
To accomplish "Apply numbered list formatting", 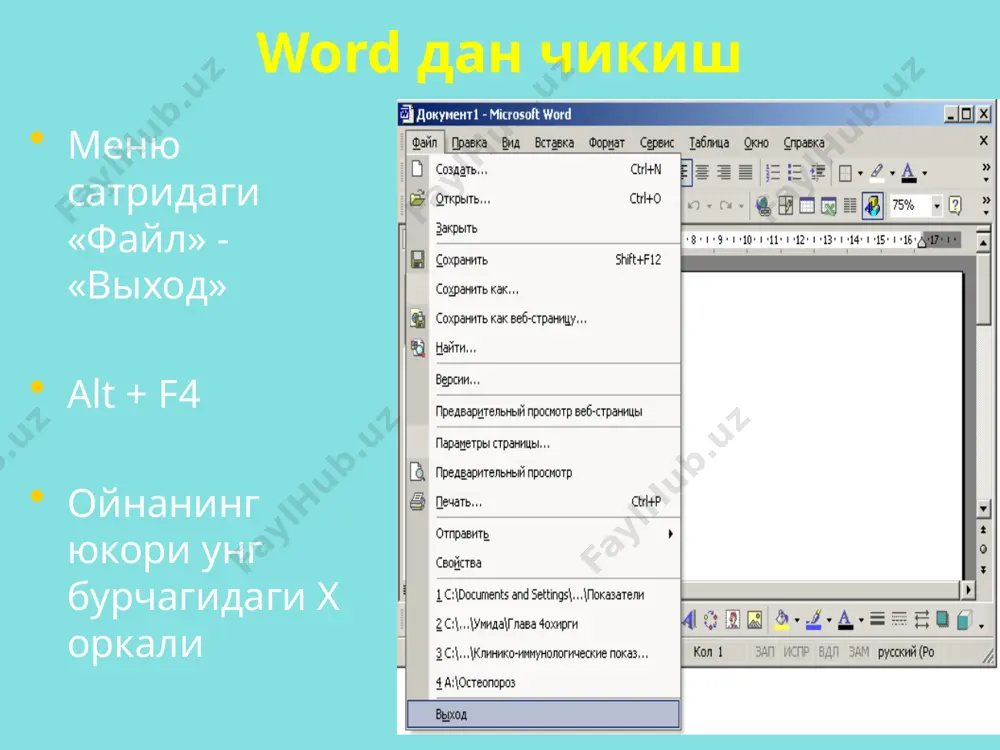I will [x=773, y=172].
